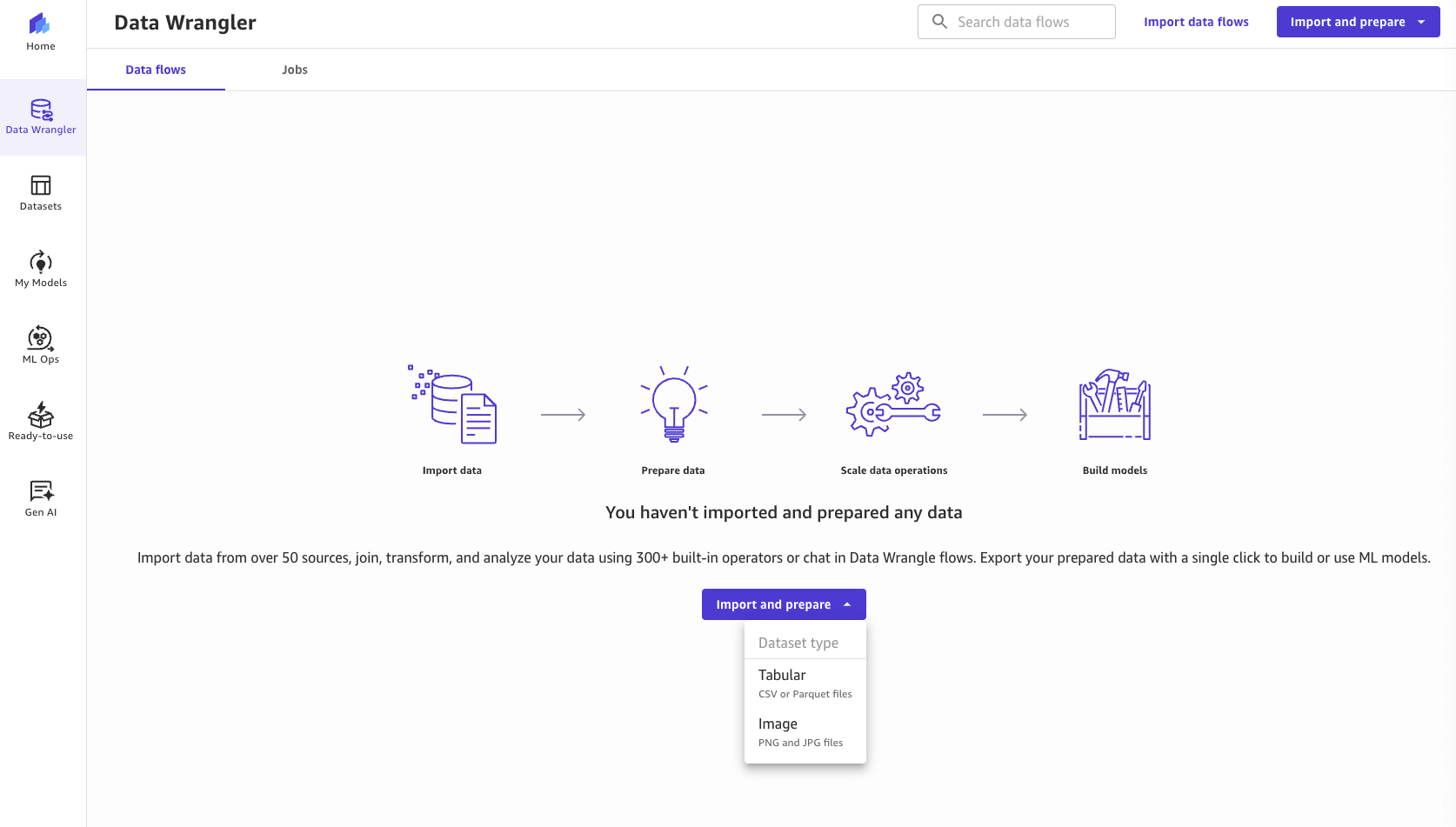
Task: Collapse the open Import and prepare menu
Action: (x=846, y=604)
